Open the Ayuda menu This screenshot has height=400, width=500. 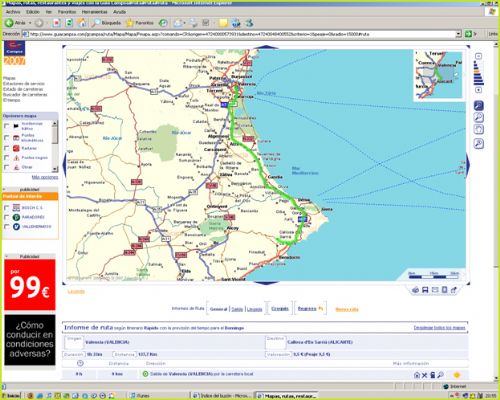tap(119, 12)
